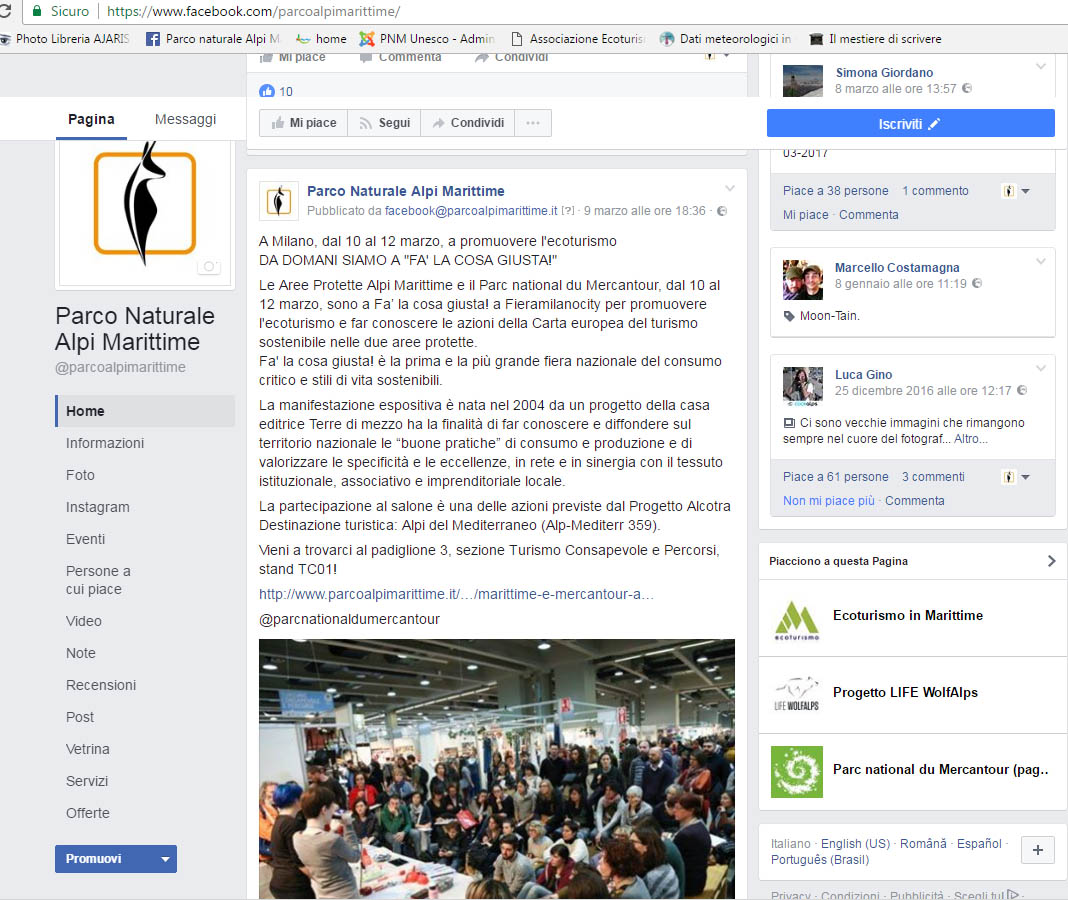Open the Il mestiere di scrivere bookmark
Image resolution: width=1068 pixels, height=900 pixels.
click(875, 39)
